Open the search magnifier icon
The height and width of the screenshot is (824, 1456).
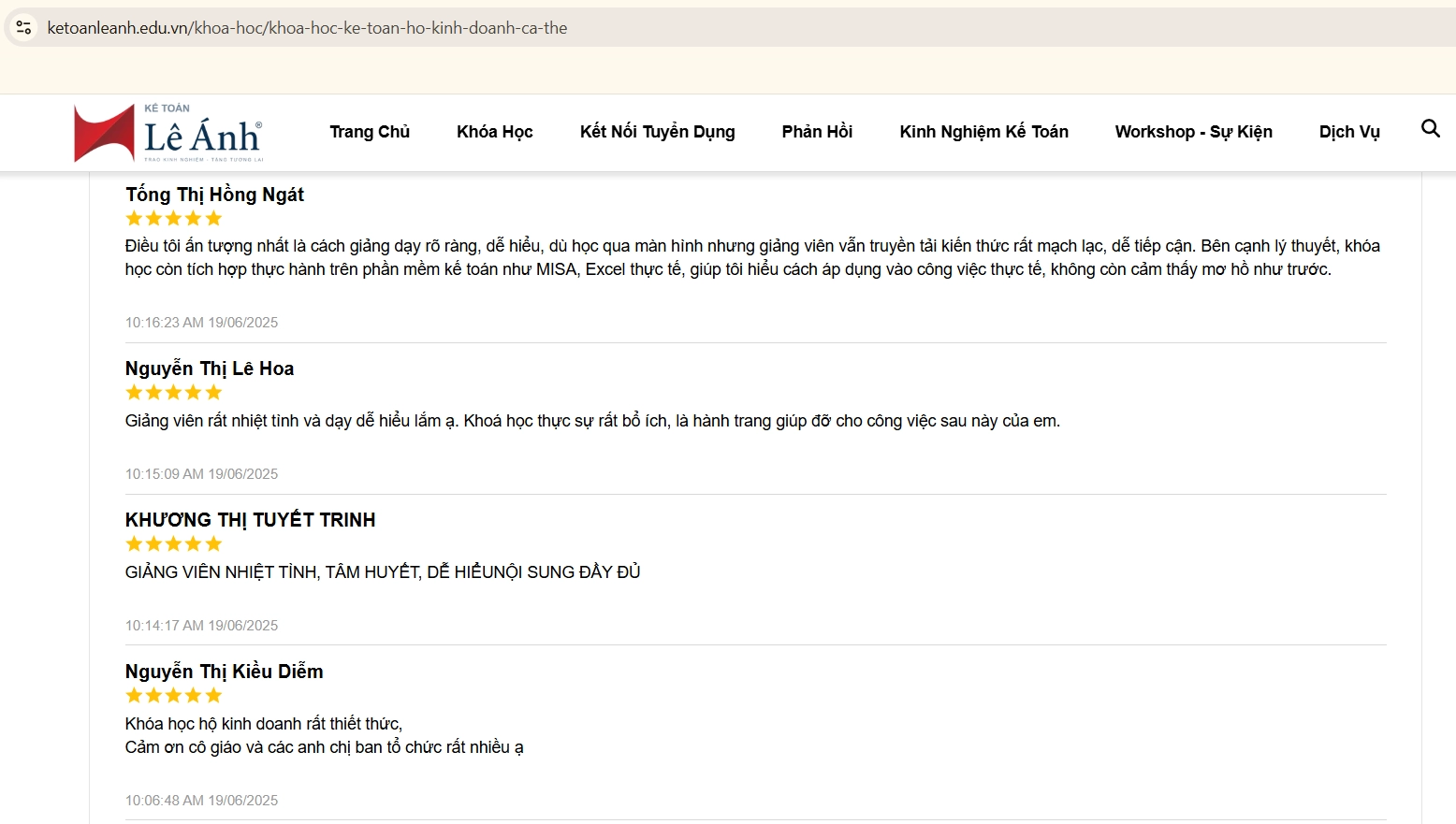[x=1430, y=129]
